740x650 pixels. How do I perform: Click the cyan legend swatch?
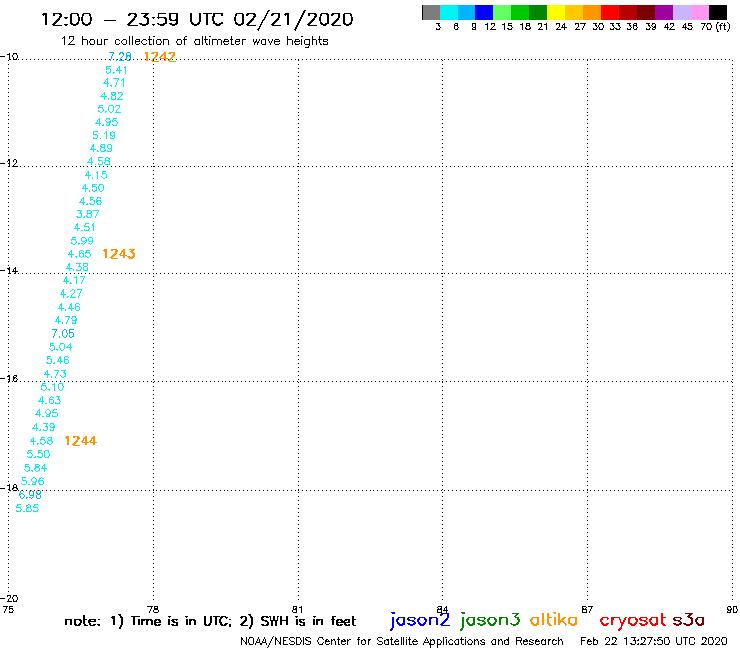click(449, 12)
